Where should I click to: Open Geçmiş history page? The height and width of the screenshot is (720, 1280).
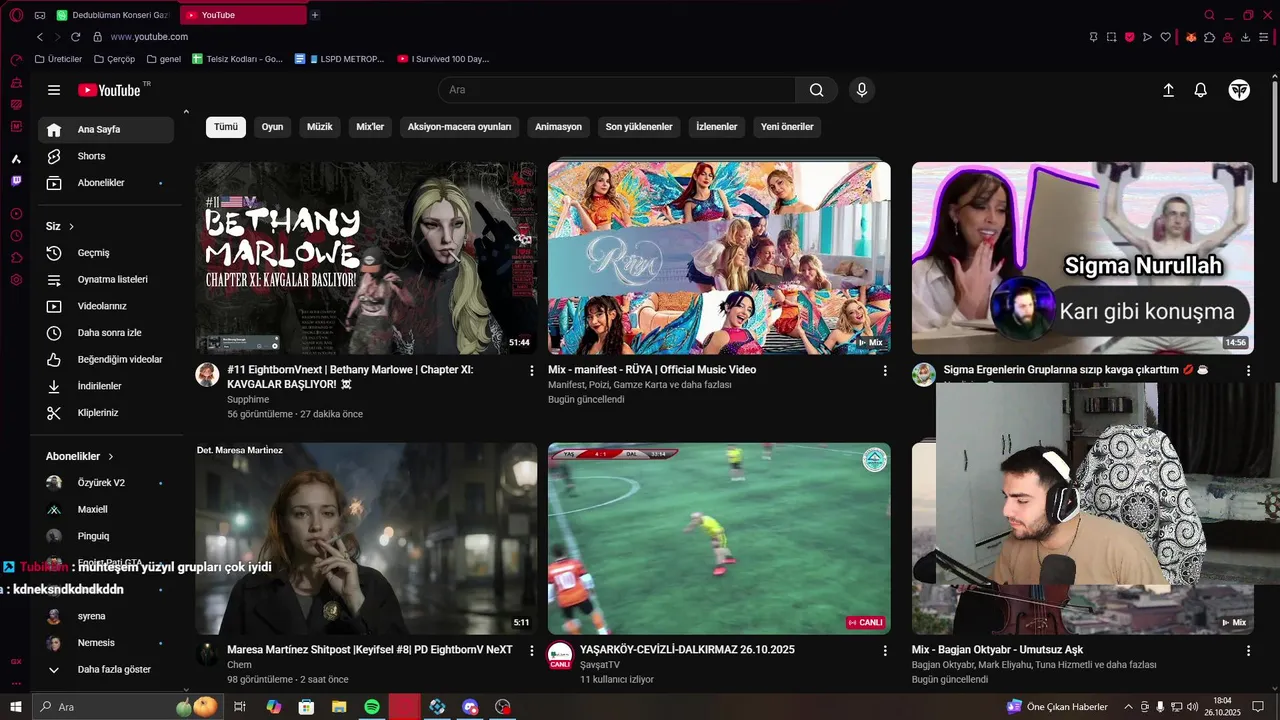pyautogui.click(x=106, y=253)
